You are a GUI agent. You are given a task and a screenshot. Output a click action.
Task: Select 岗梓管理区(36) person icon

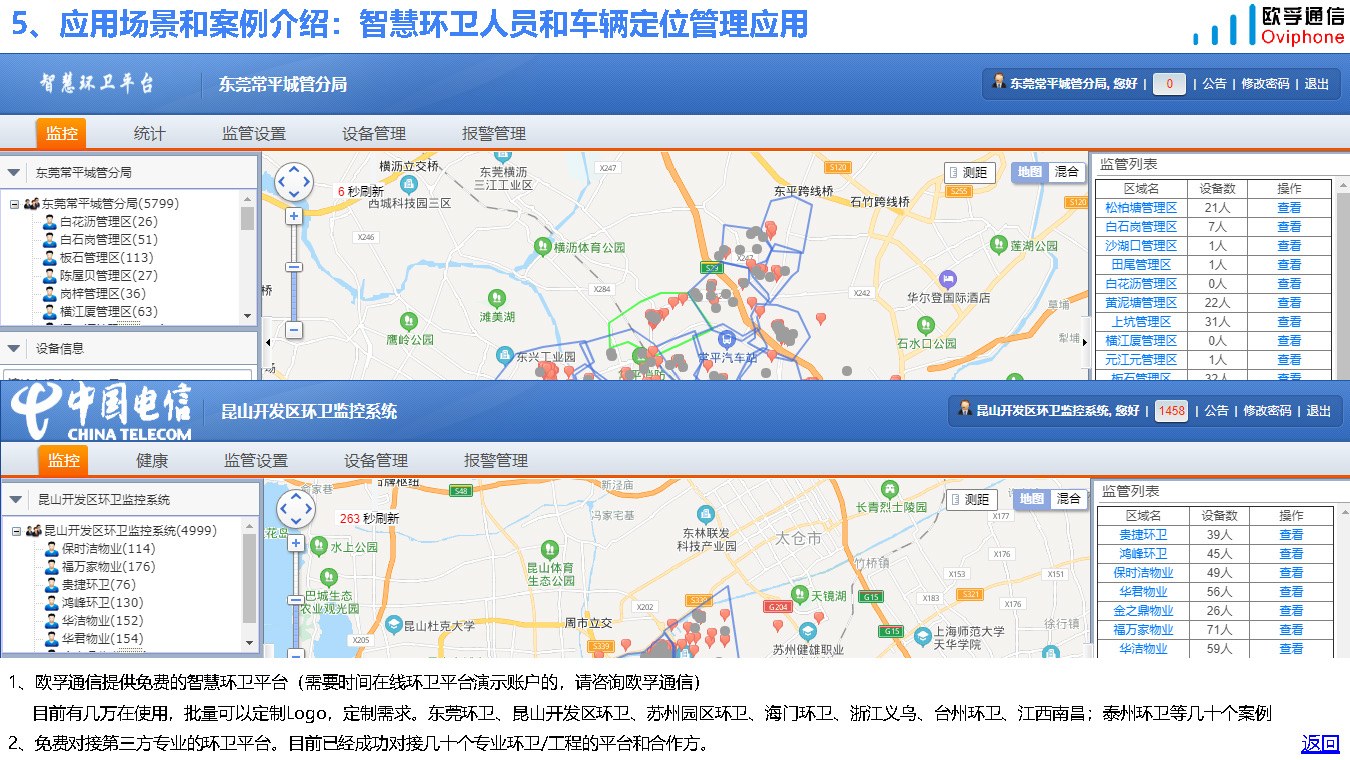[49, 294]
